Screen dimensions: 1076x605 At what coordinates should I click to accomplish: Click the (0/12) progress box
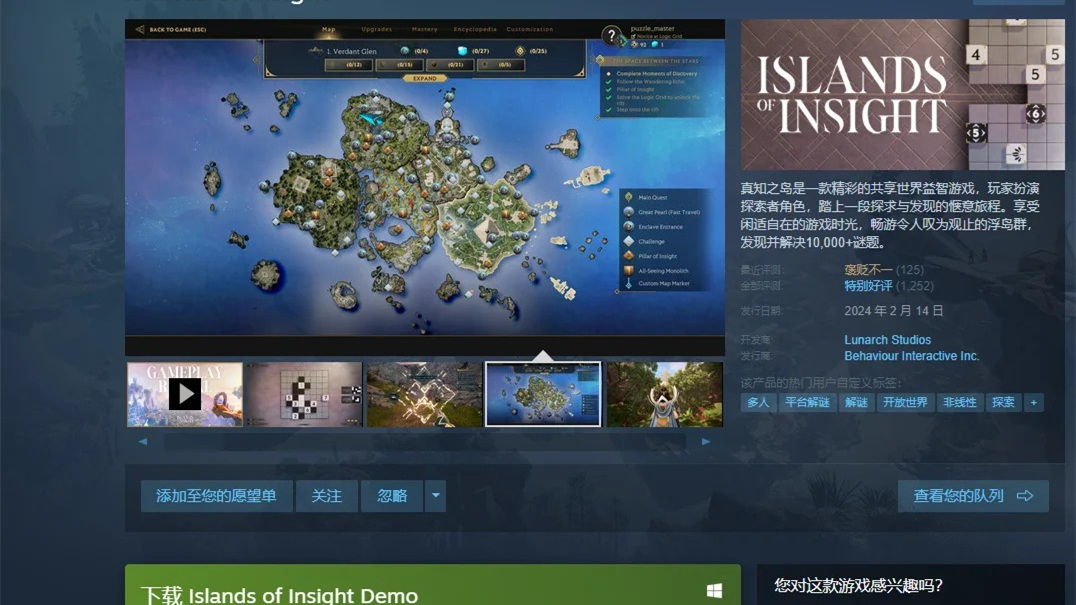coord(349,65)
